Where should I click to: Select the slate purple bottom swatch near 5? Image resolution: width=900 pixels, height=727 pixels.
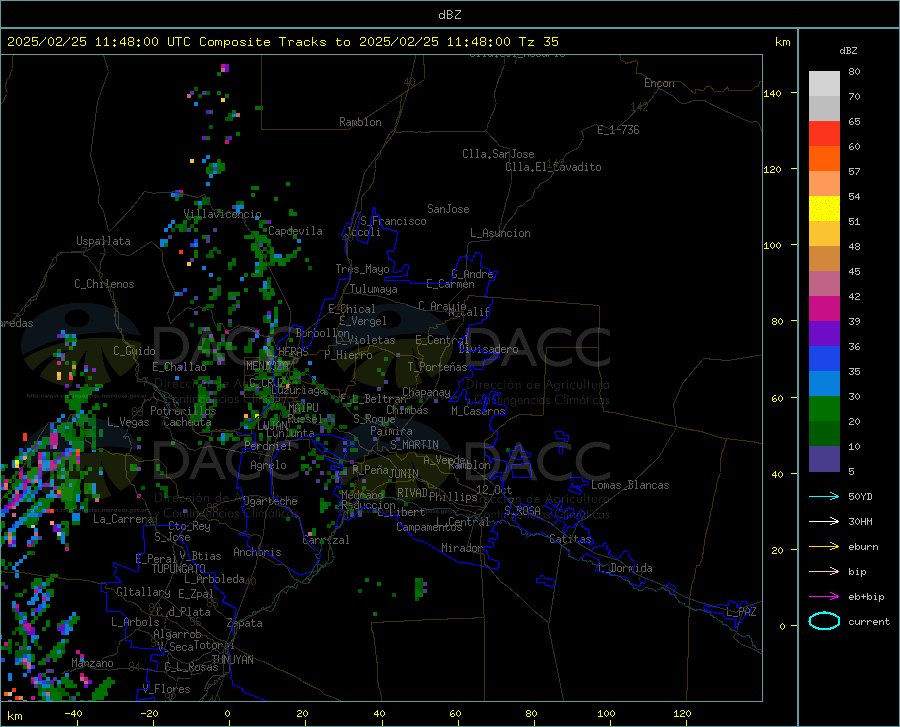pyautogui.click(x=824, y=458)
